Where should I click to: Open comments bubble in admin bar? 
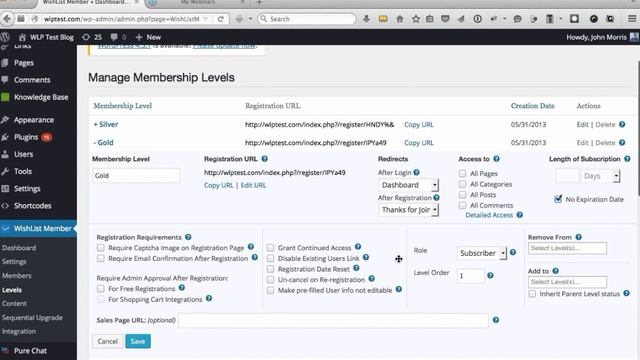[118, 37]
